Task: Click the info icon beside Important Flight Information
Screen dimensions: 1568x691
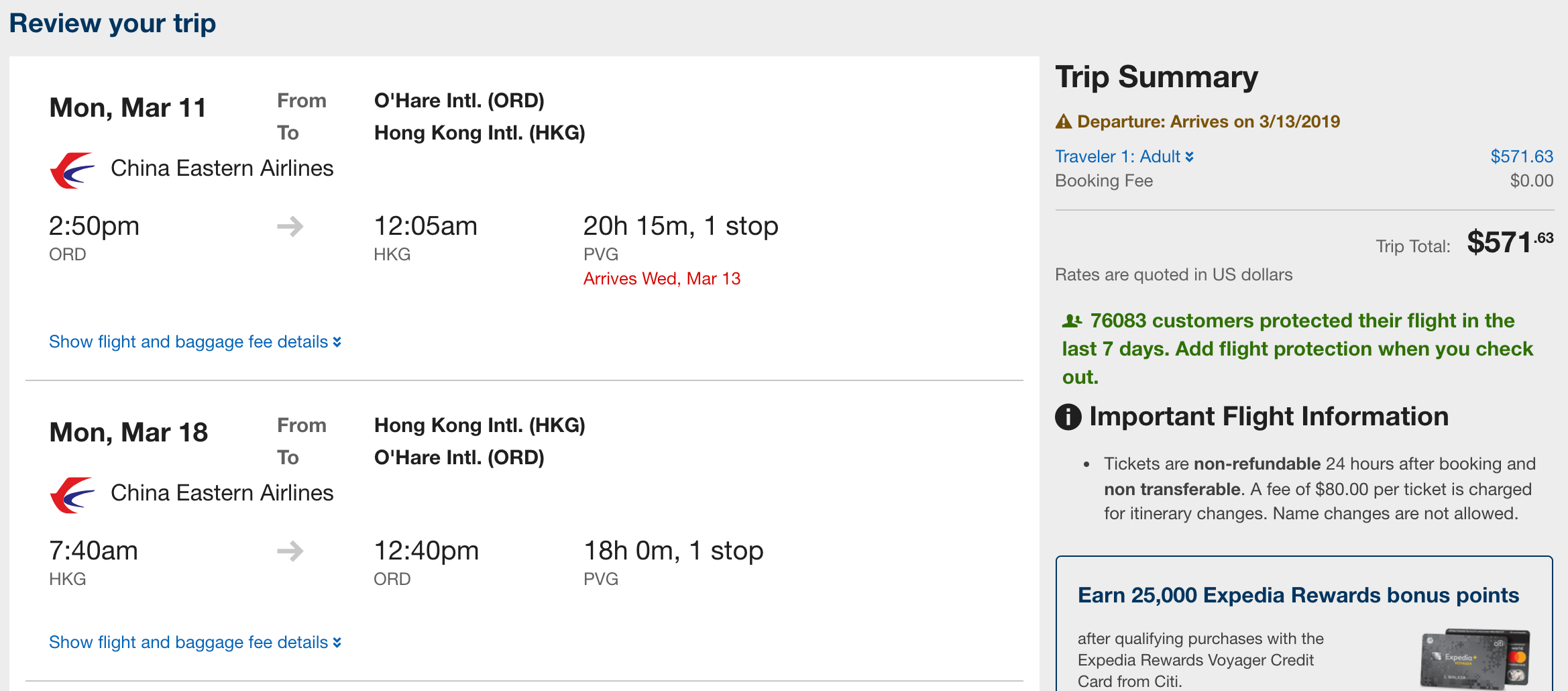Action: 1068,417
